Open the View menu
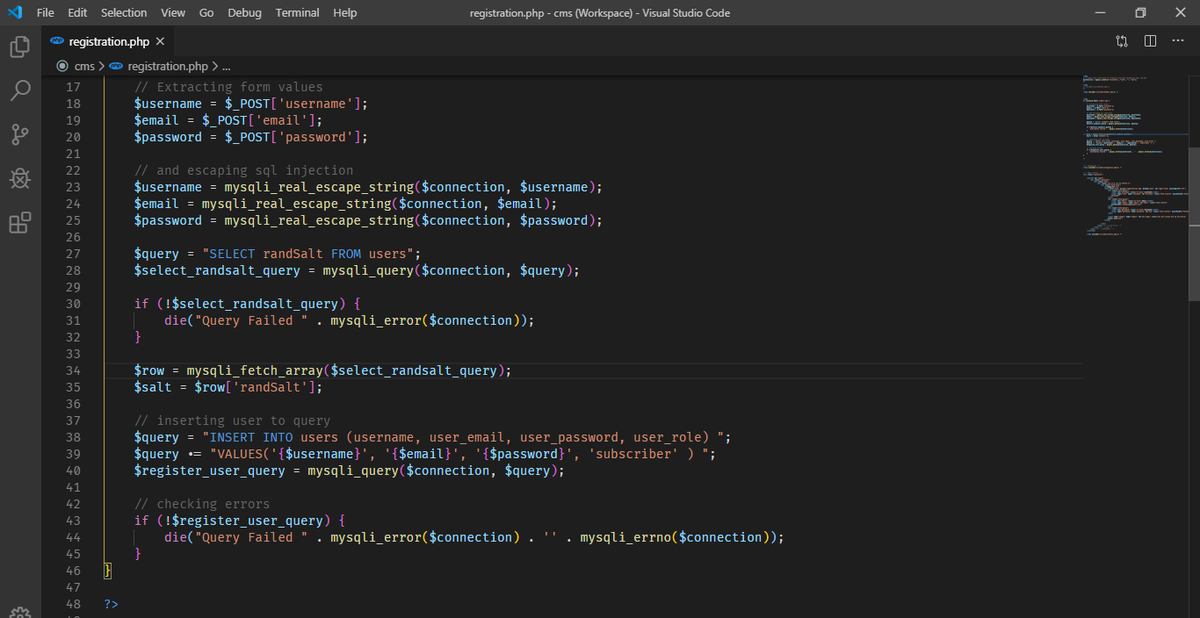The height and width of the screenshot is (618, 1200). pos(173,13)
